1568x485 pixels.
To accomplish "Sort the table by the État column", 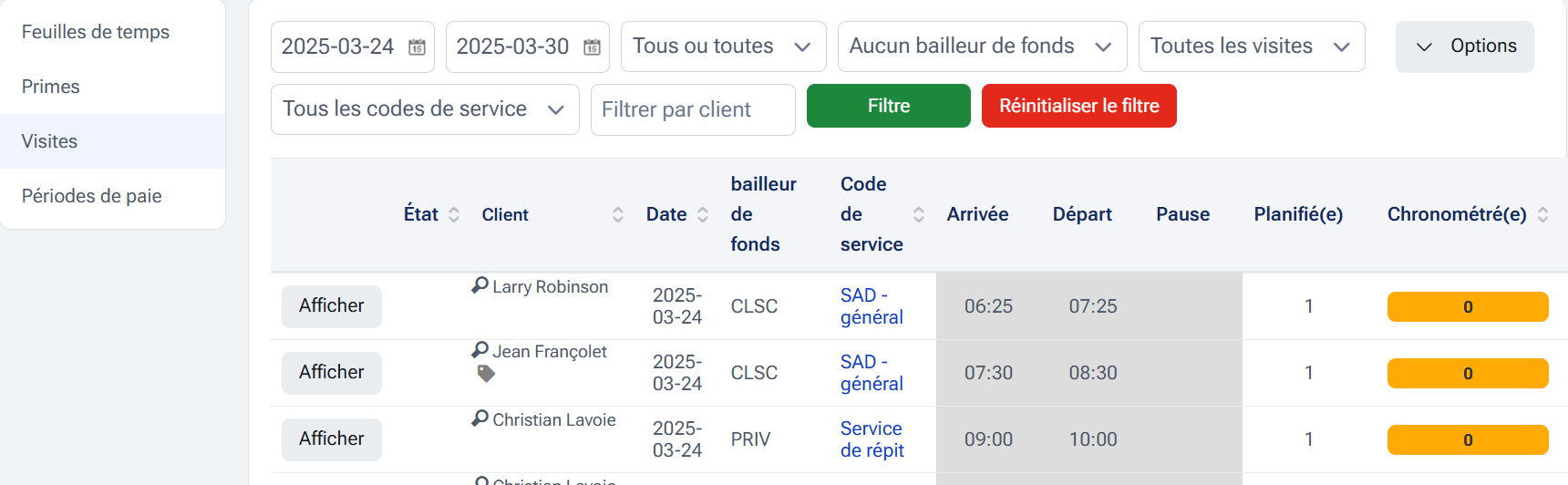I will click(453, 214).
